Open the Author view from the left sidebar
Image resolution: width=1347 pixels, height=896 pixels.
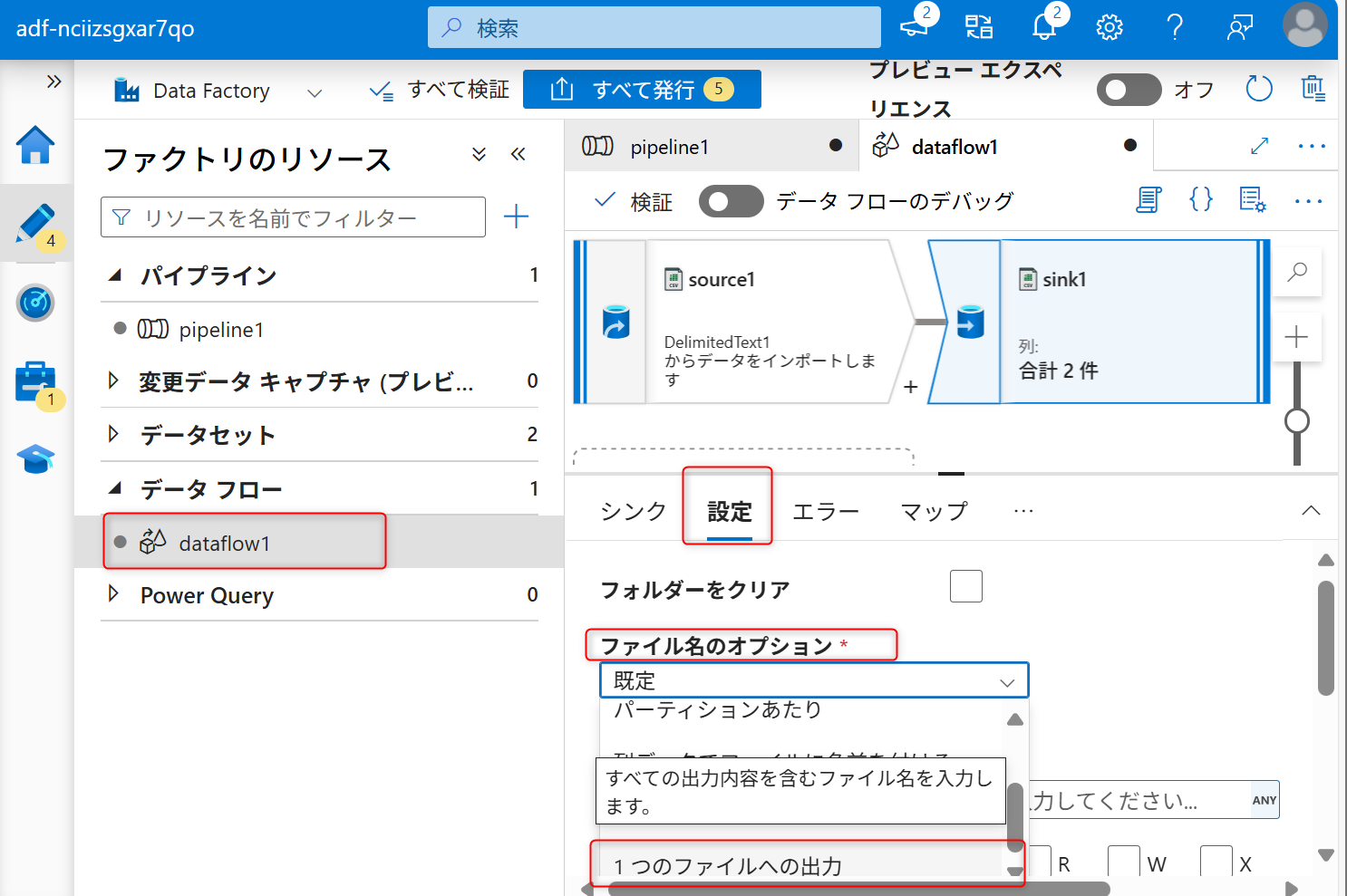point(35,224)
